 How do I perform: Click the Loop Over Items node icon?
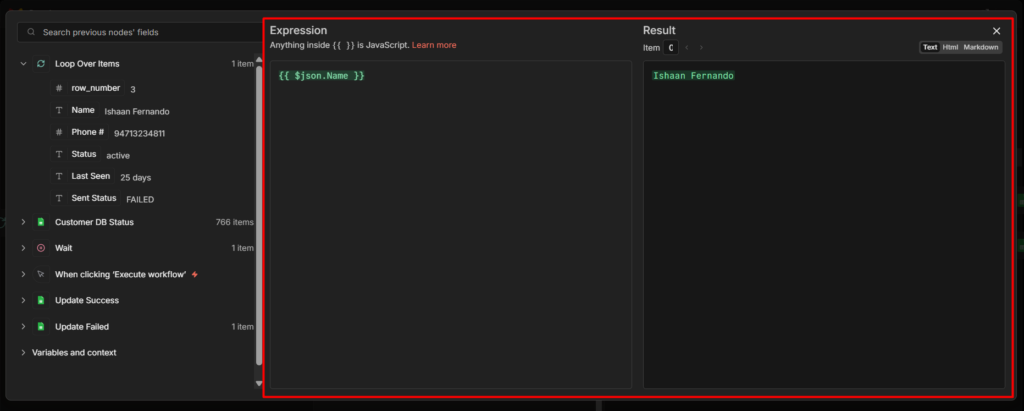[x=41, y=64]
